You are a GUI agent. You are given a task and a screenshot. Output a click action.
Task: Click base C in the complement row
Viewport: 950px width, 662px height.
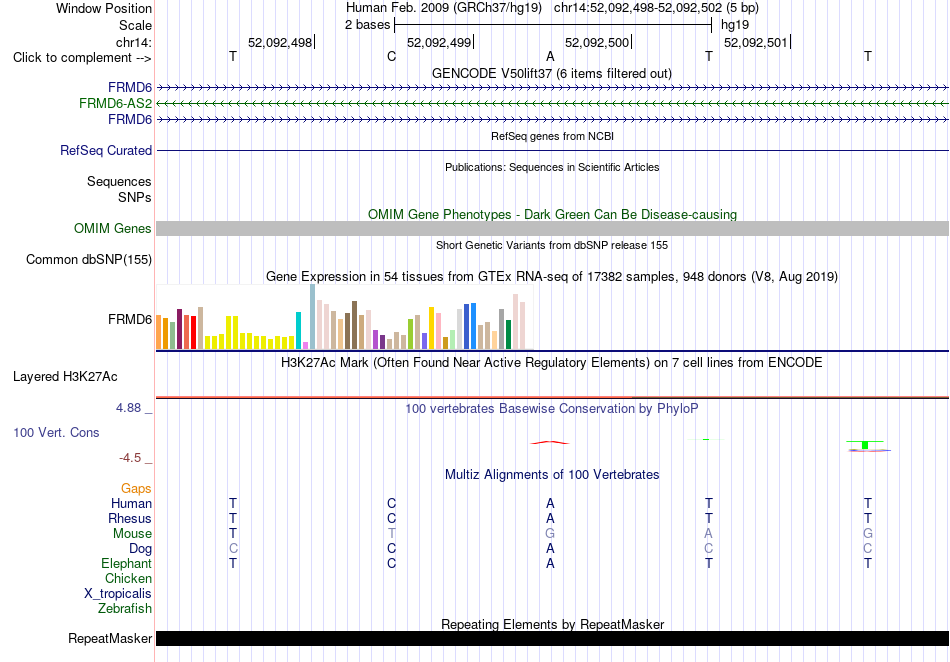[391, 57]
